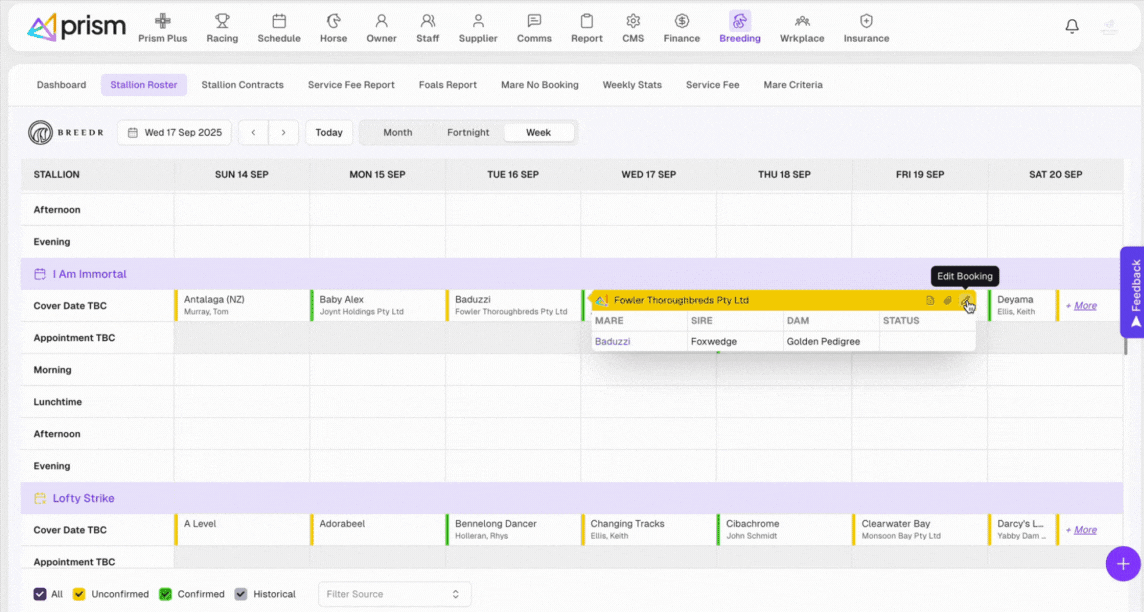The width and height of the screenshot is (1144, 612).
Task: Toggle the Historical checkbox
Action: pos(241,594)
